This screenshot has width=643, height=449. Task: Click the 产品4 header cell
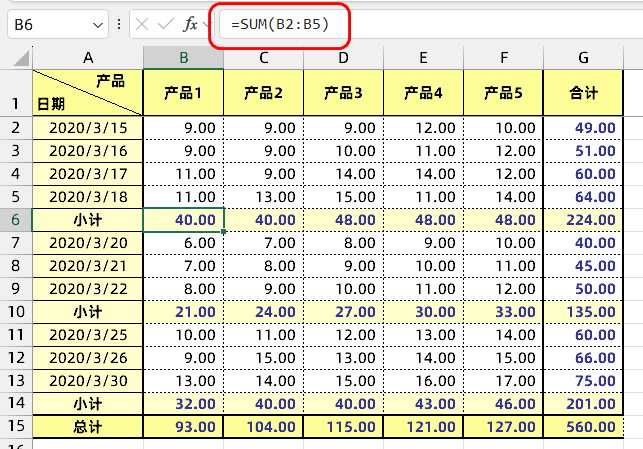tap(423, 93)
